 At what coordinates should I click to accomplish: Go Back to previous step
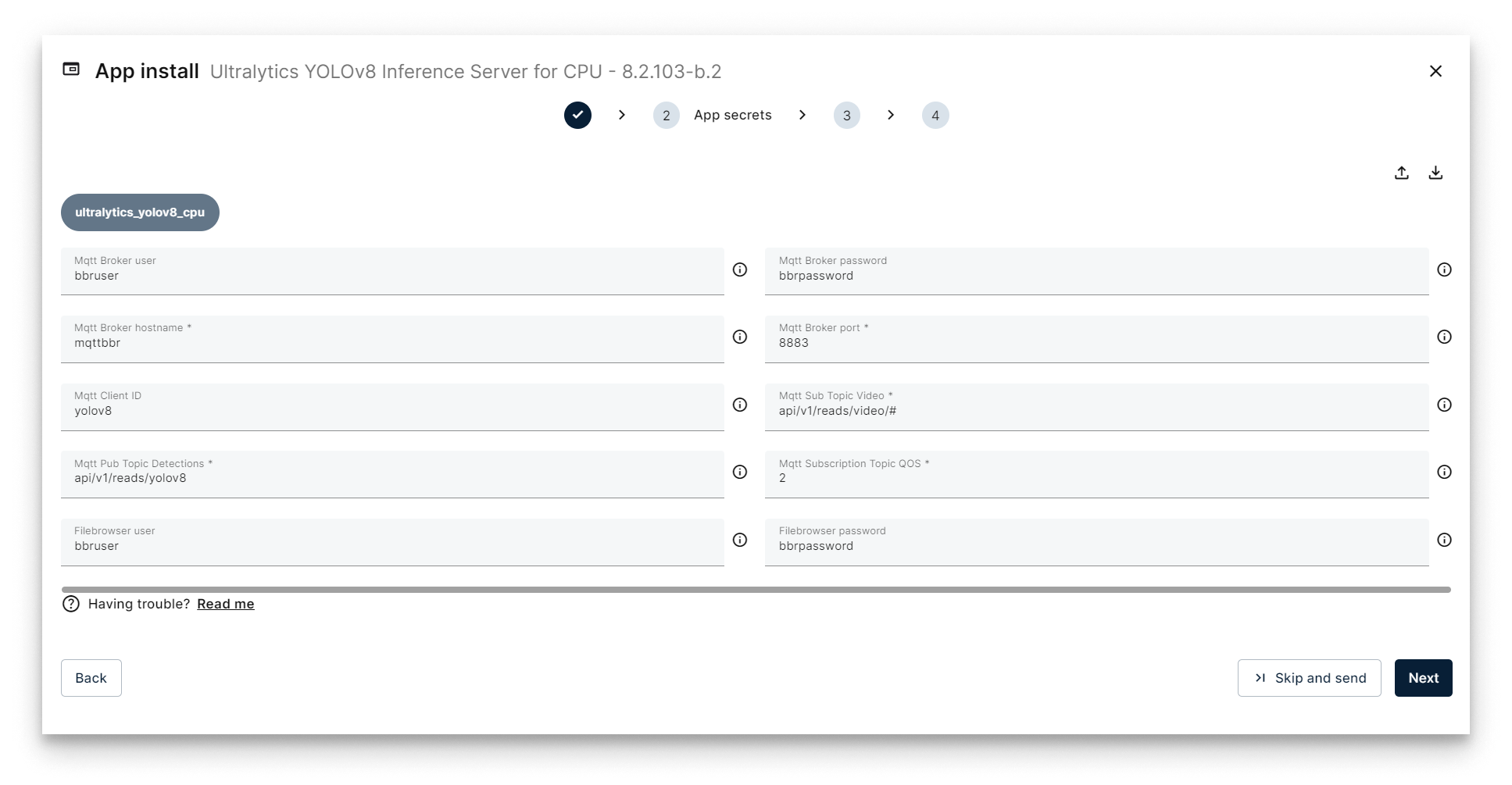[x=91, y=678]
